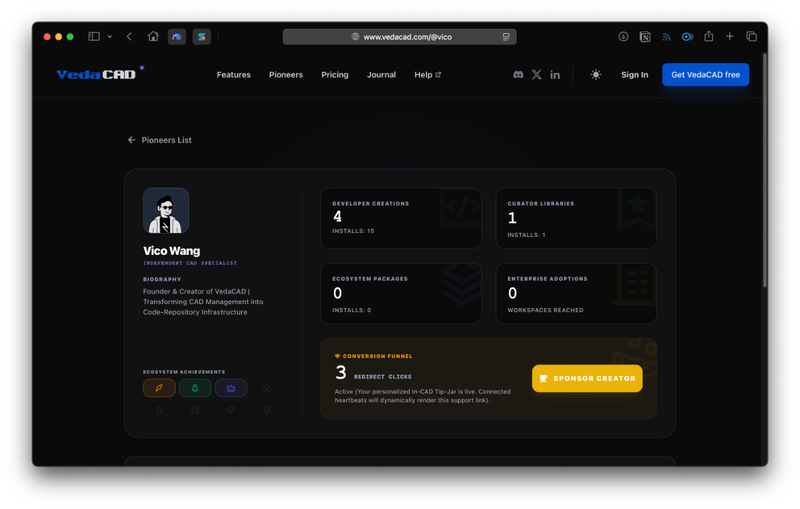Open the Discord icon link
Screen dimensions: 800x509
(x=518, y=74)
